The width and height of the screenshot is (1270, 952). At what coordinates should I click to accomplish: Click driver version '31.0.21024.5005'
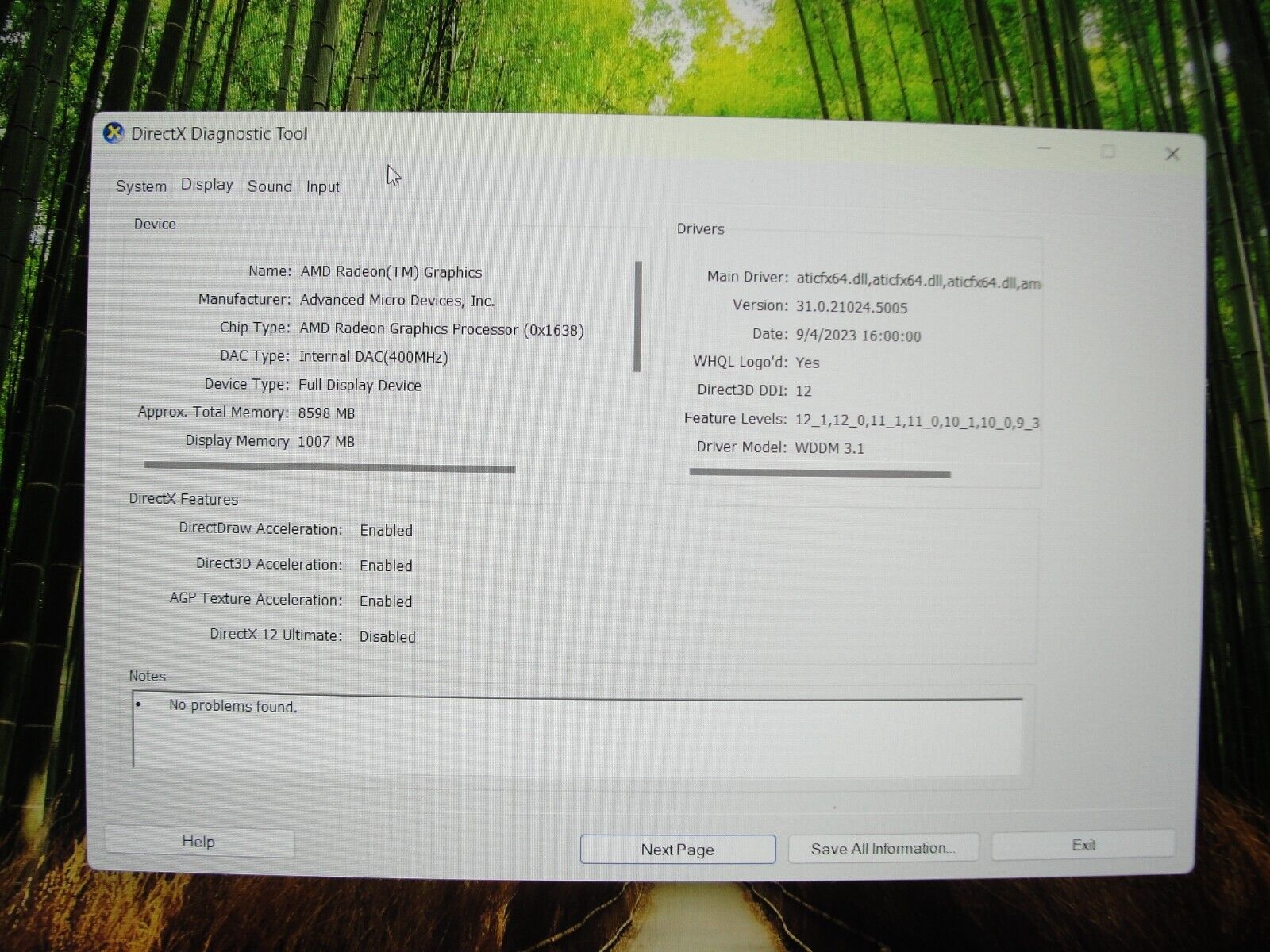point(851,308)
